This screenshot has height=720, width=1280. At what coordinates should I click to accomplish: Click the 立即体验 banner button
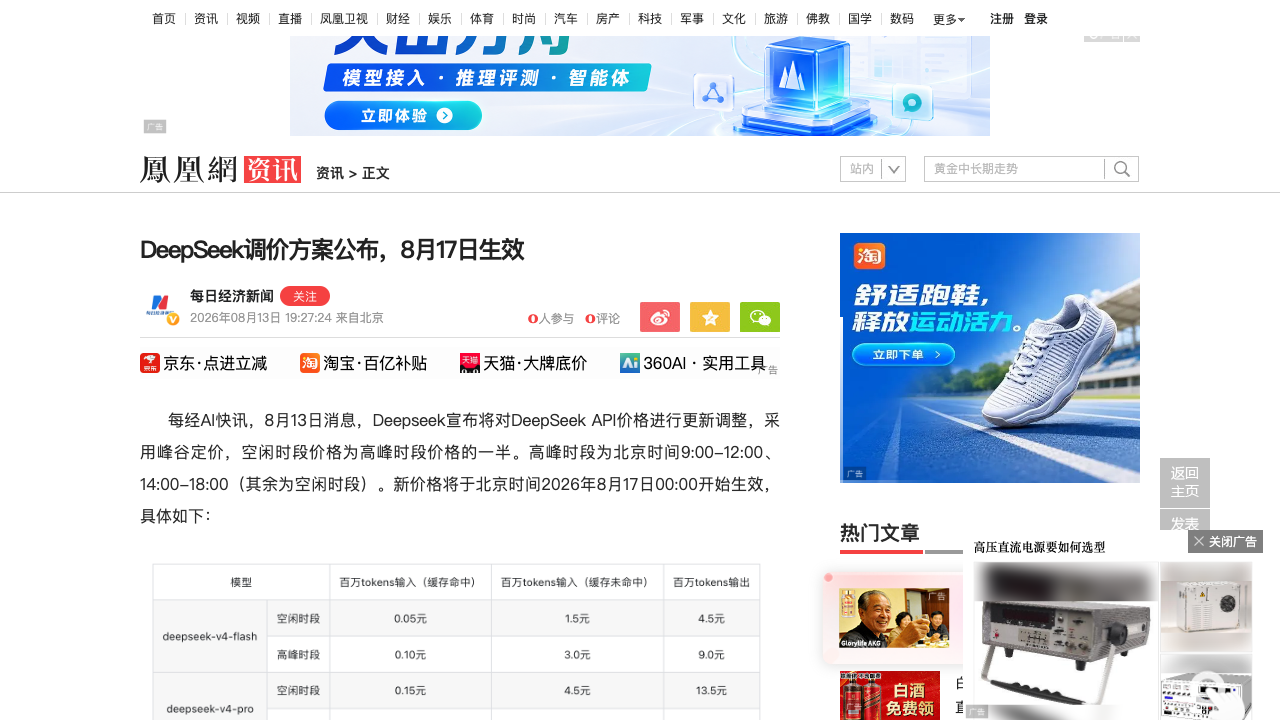click(x=403, y=116)
